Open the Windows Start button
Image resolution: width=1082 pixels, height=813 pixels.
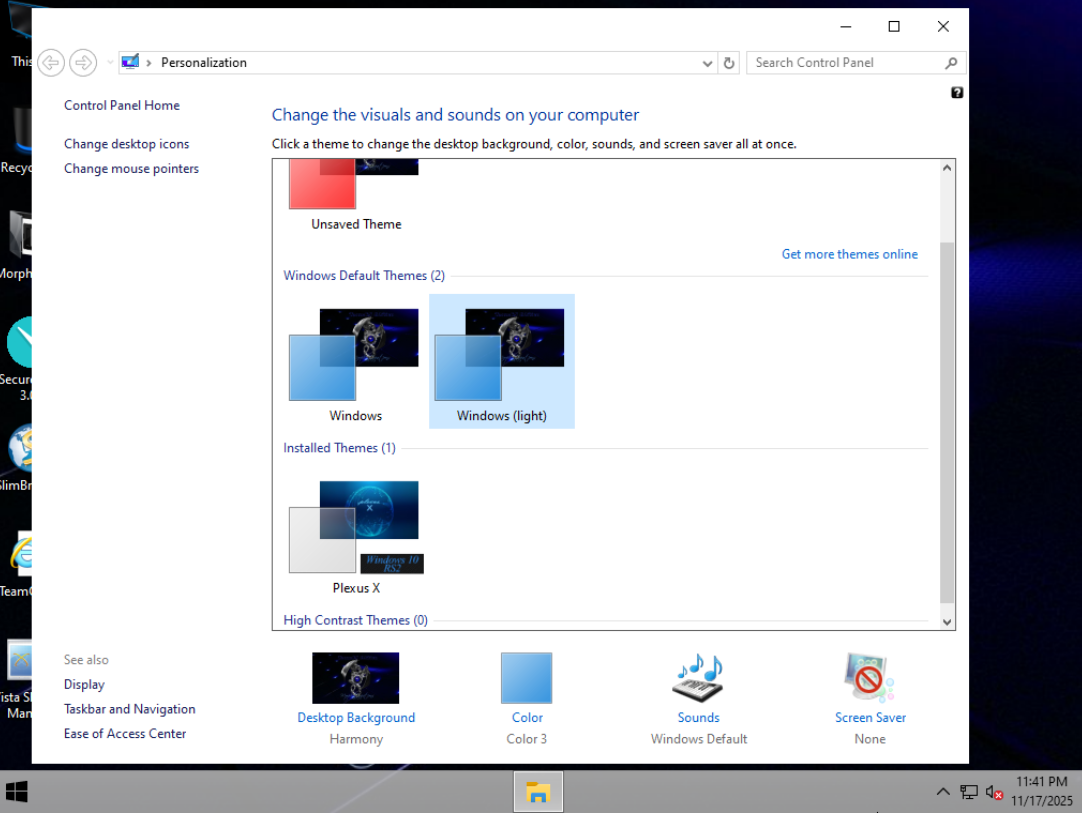17,792
